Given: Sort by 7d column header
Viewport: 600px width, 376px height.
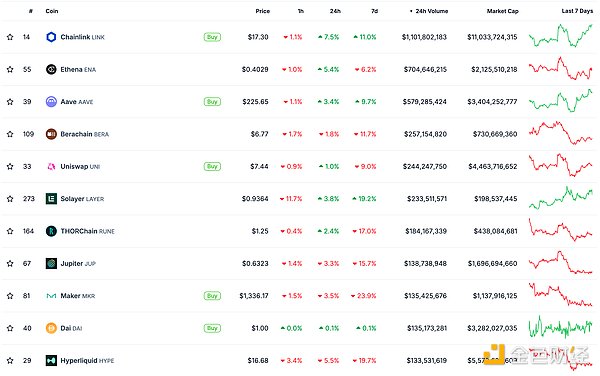Looking at the screenshot, I should [x=375, y=11].
